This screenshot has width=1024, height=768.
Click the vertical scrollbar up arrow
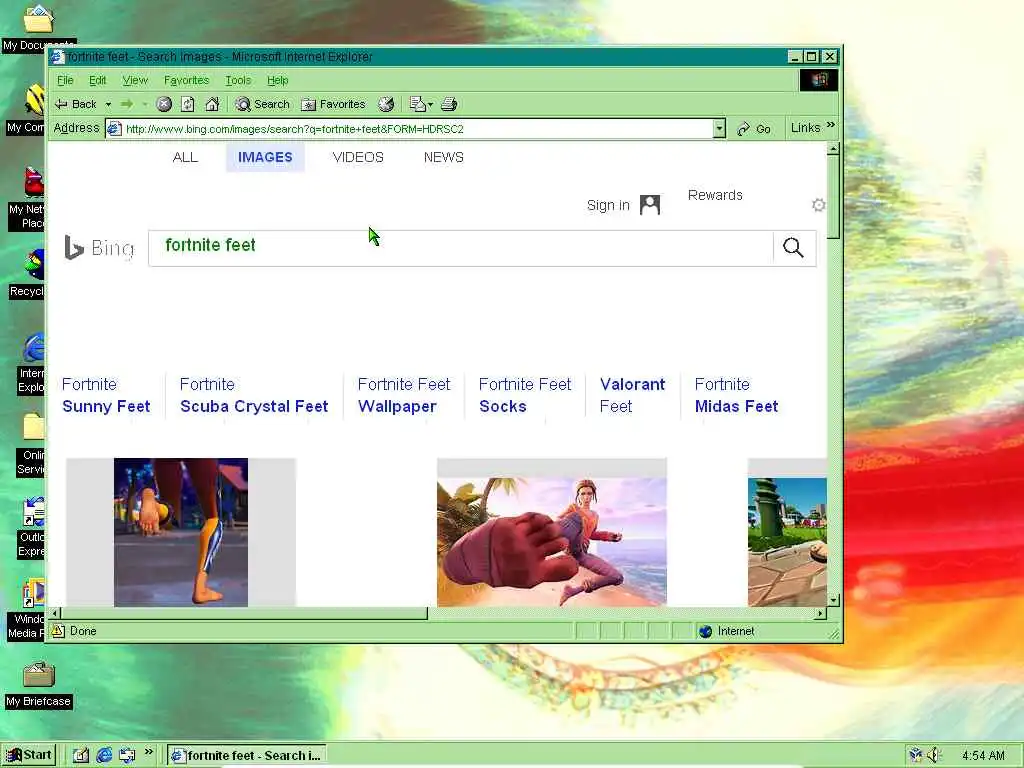(833, 149)
